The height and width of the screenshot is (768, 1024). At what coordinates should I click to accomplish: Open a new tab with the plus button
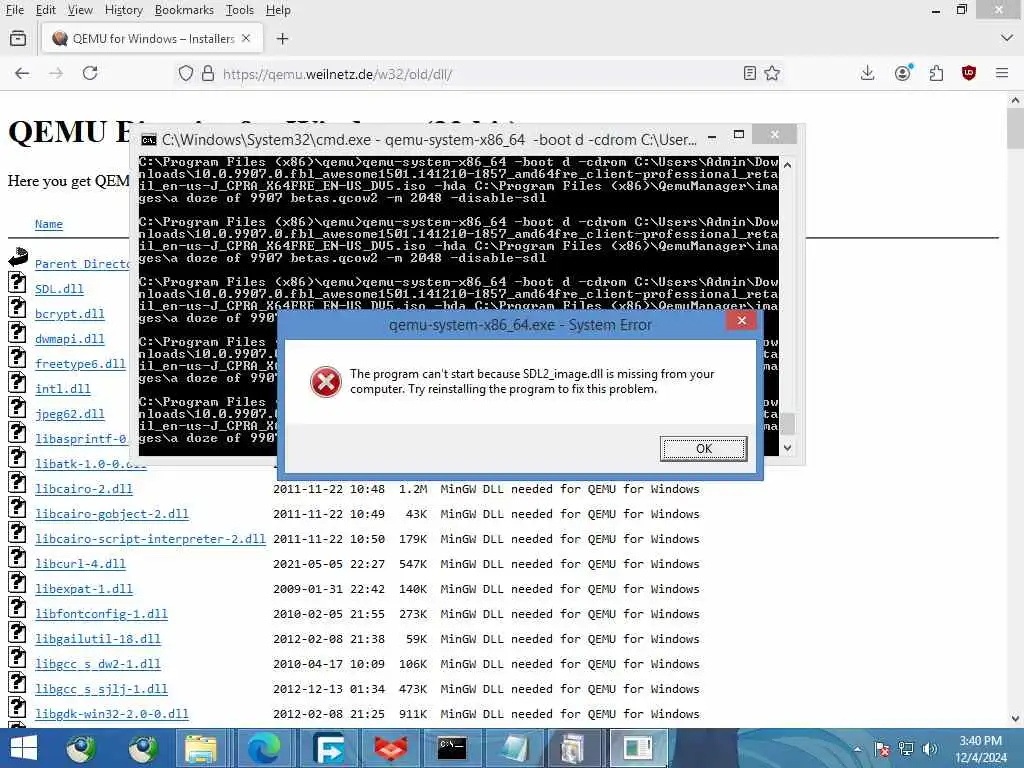pyautogui.click(x=282, y=39)
